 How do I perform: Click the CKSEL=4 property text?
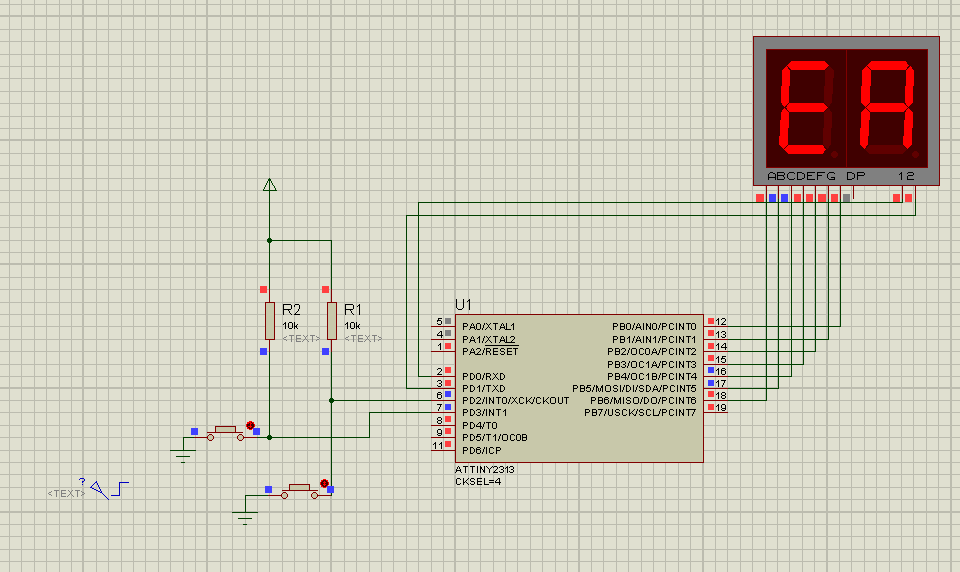pyautogui.click(x=478, y=482)
